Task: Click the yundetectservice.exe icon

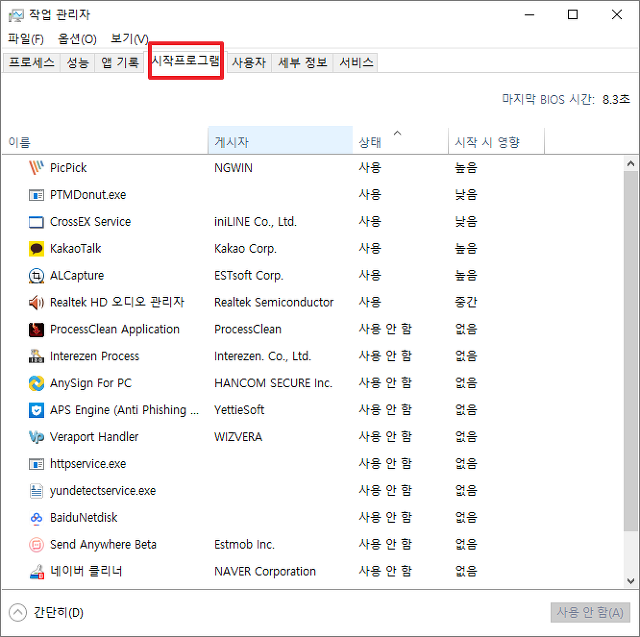Action: click(36, 491)
